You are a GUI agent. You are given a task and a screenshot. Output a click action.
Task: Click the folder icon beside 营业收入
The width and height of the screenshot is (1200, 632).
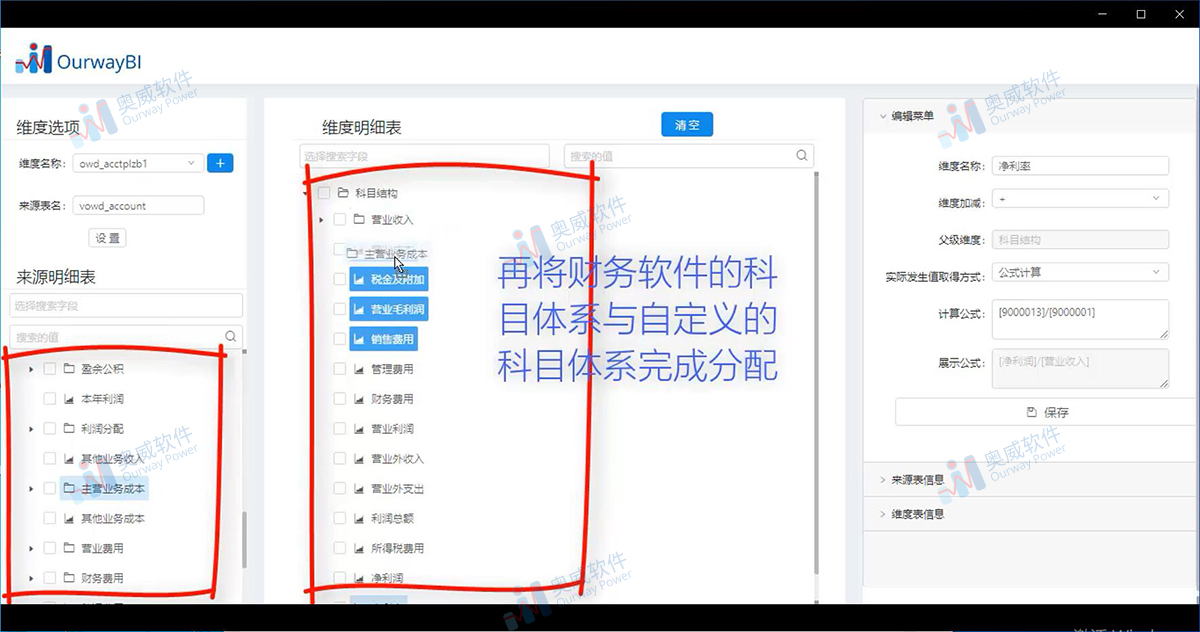point(360,220)
